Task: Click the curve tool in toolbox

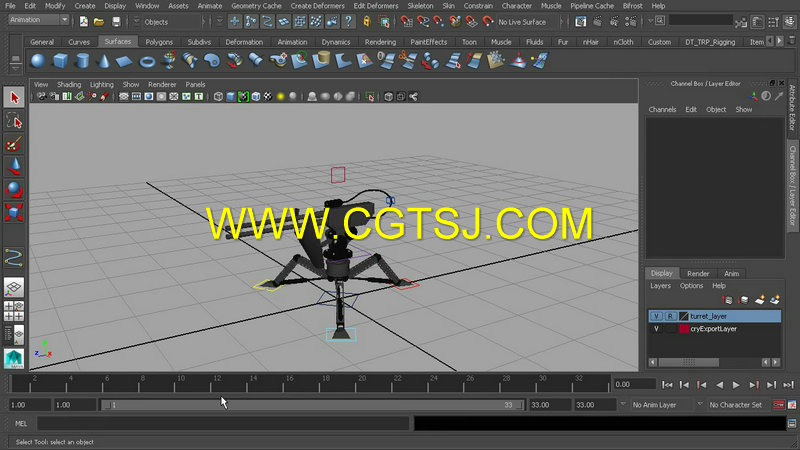Action: (14, 258)
